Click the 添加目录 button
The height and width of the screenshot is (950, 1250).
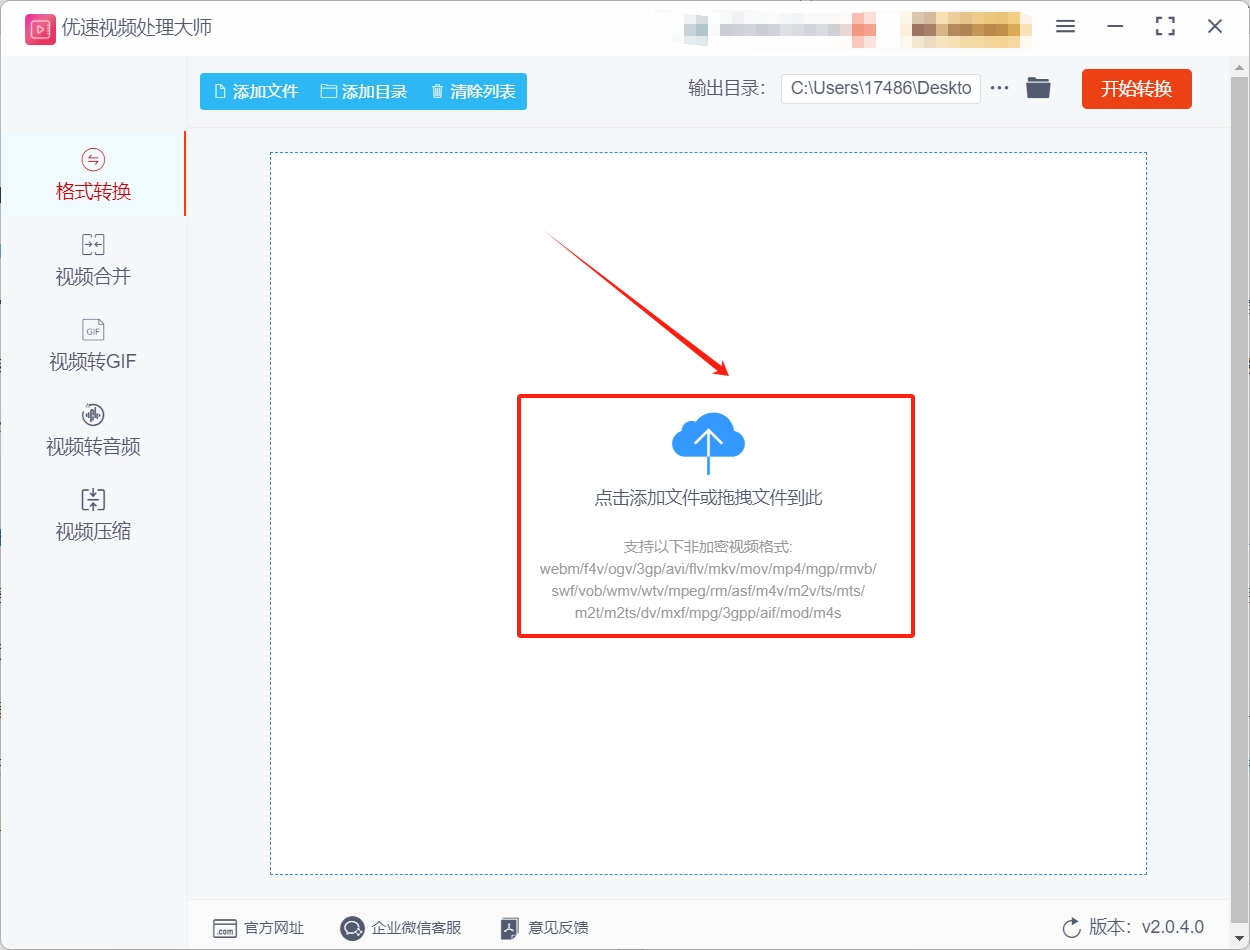pos(364,91)
